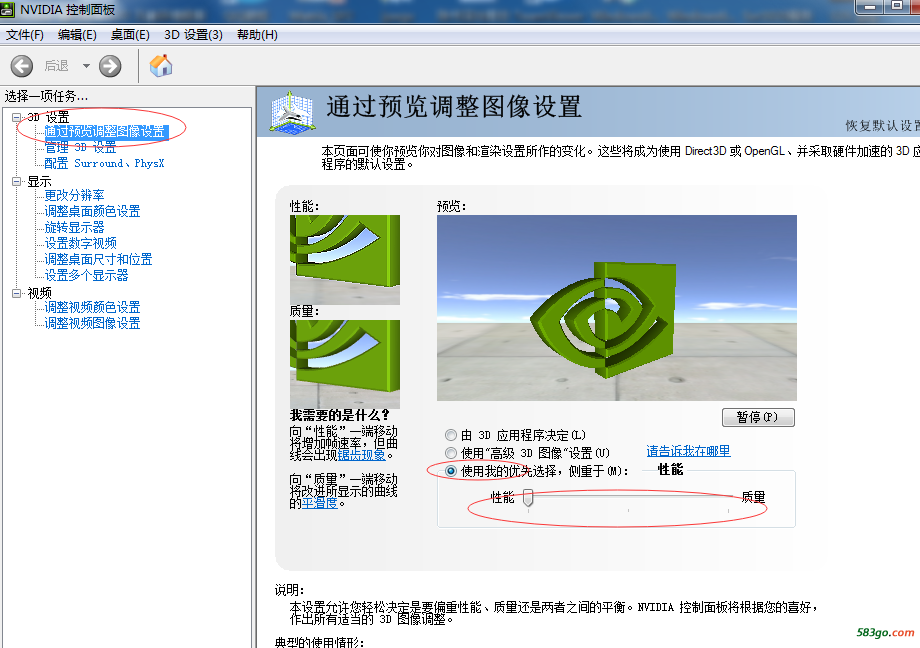
Task: Click the 3D image settings header icon
Action: (x=292, y=112)
